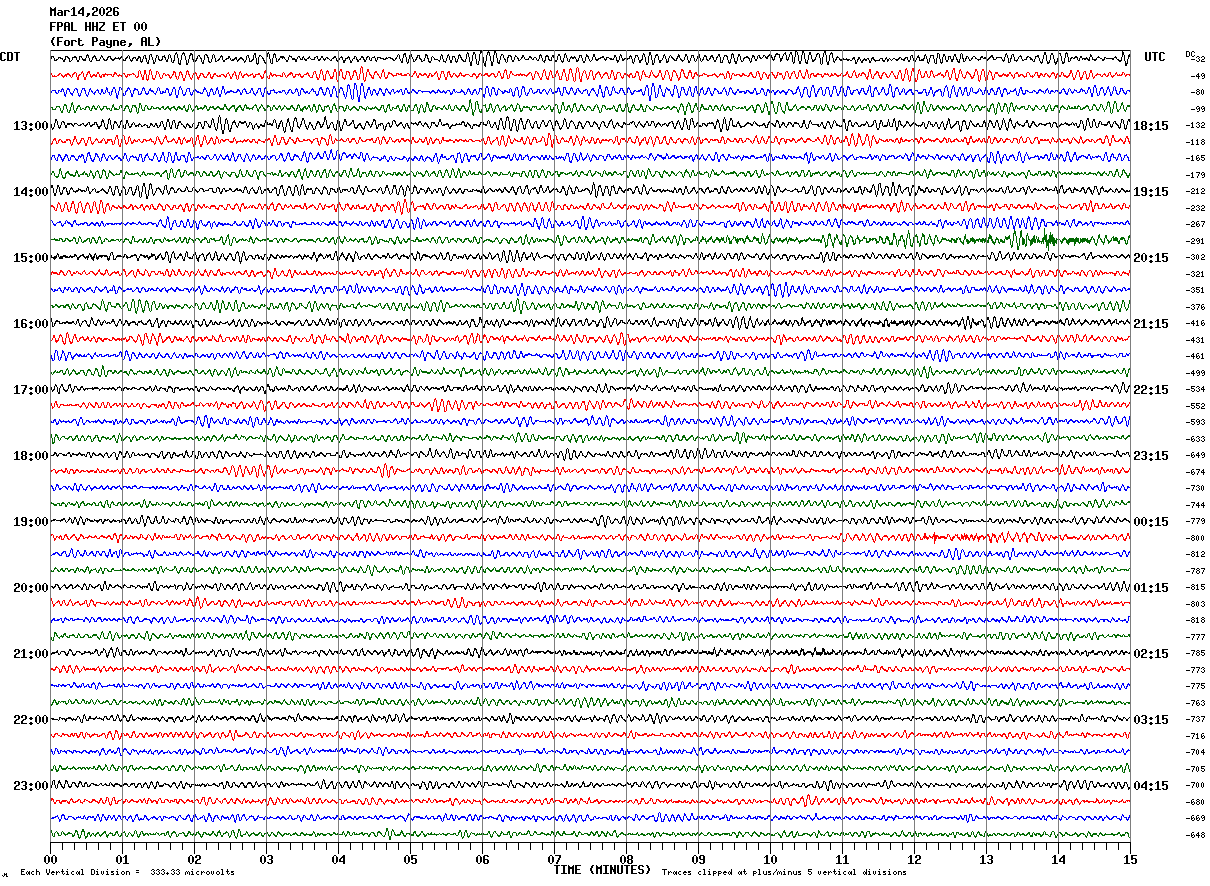Click the 02:15 UTC time label
Viewport: 1210px width, 886px height.
1150,654
